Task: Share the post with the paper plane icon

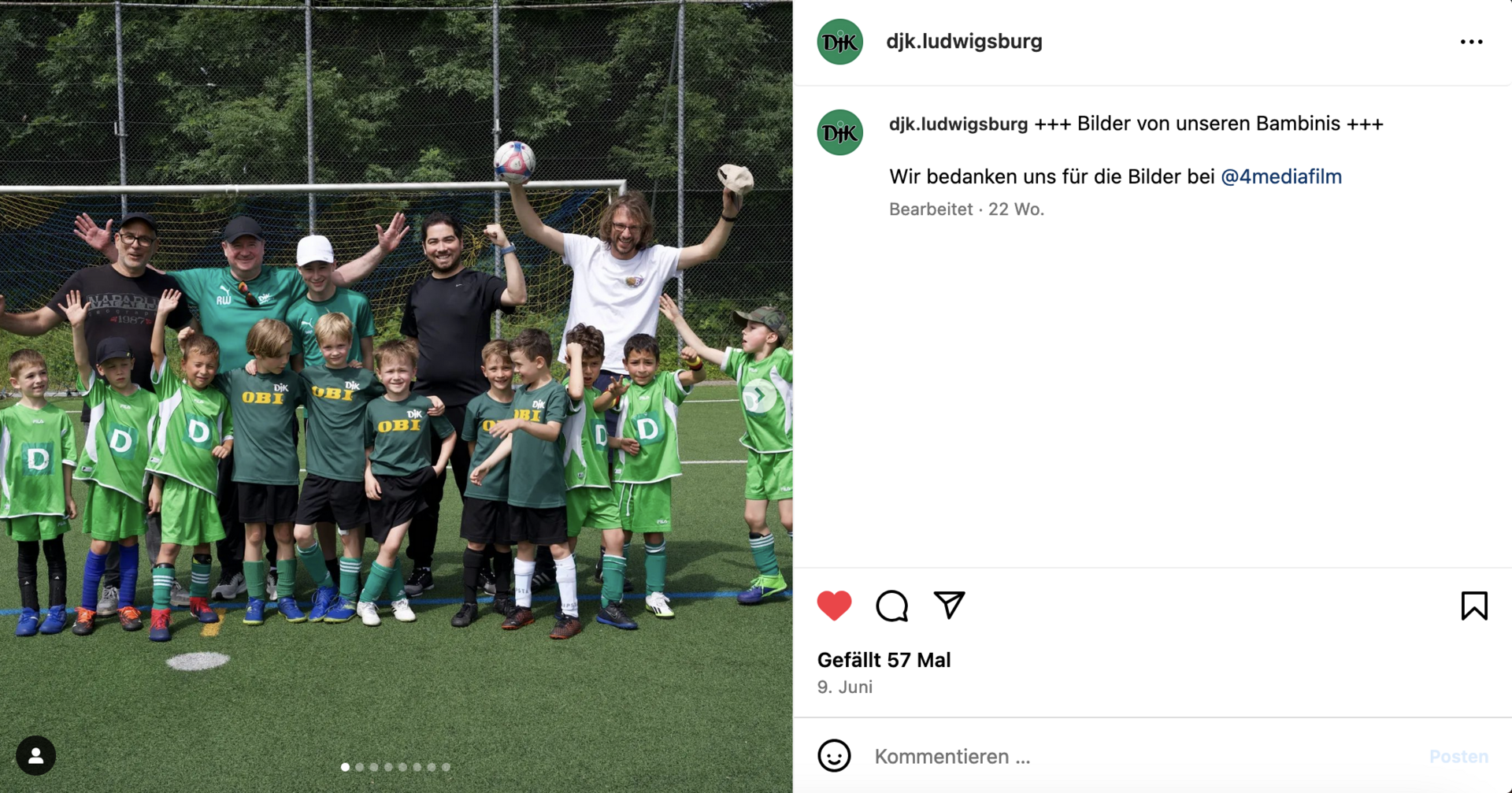Action: [949, 605]
